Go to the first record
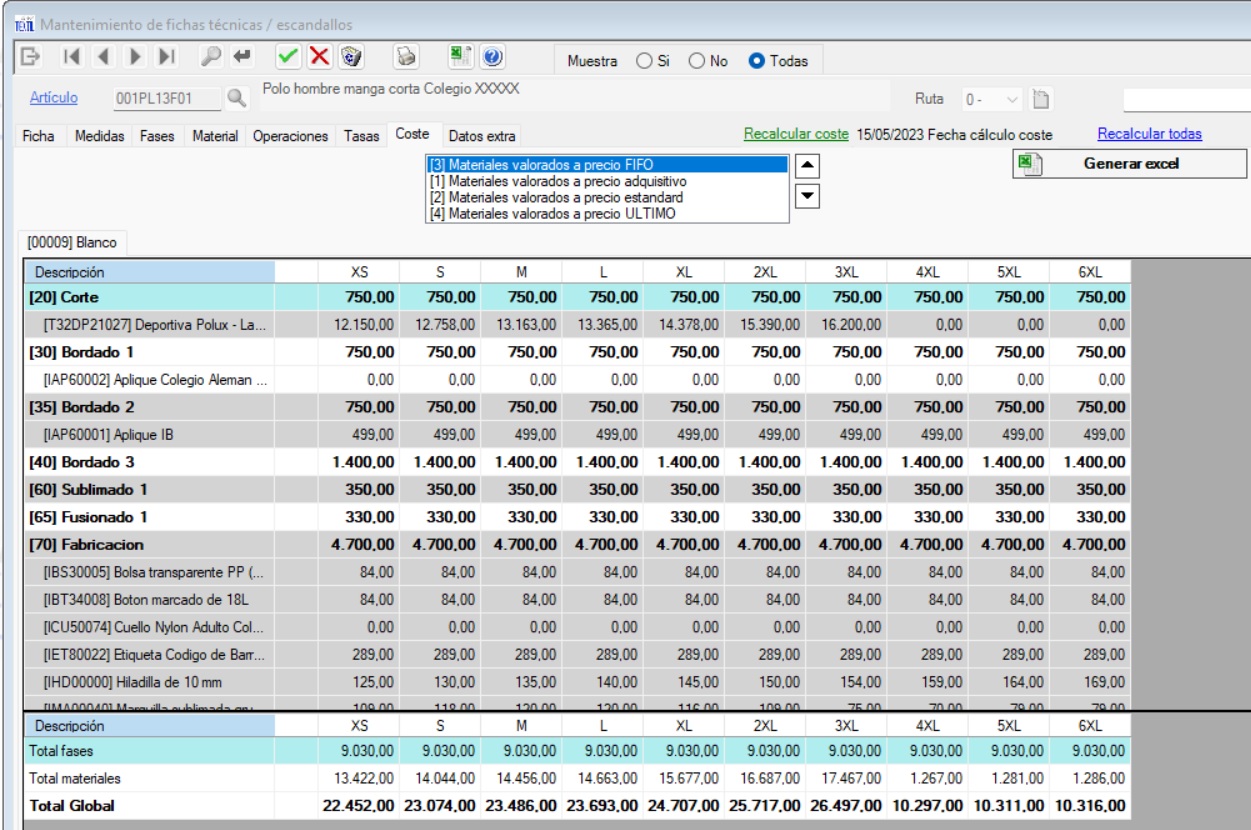The width and height of the screenshot is (1251, 830). pyautogui.click(x=72, y=57)
